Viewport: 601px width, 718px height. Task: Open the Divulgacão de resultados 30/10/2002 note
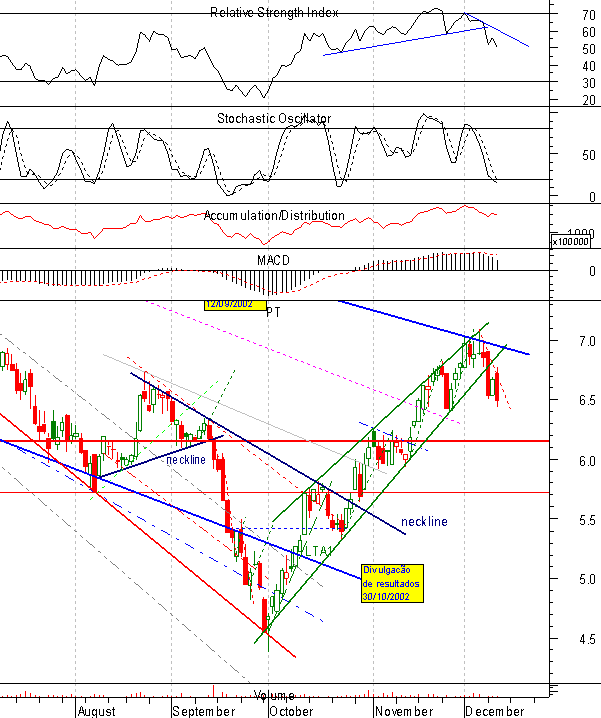392,583
